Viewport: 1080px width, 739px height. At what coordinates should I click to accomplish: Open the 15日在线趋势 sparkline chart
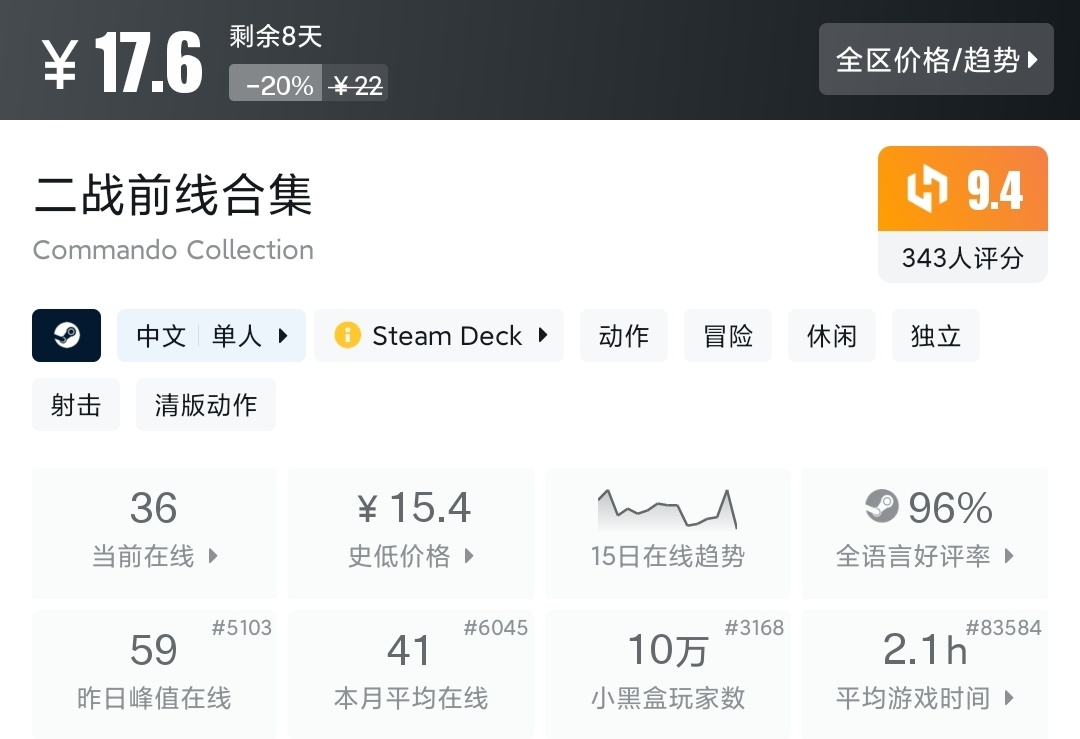click(667, 510)
